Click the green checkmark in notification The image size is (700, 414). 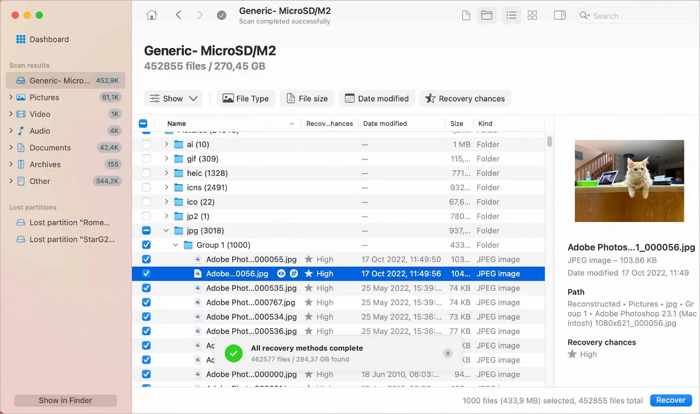point(233,353)
